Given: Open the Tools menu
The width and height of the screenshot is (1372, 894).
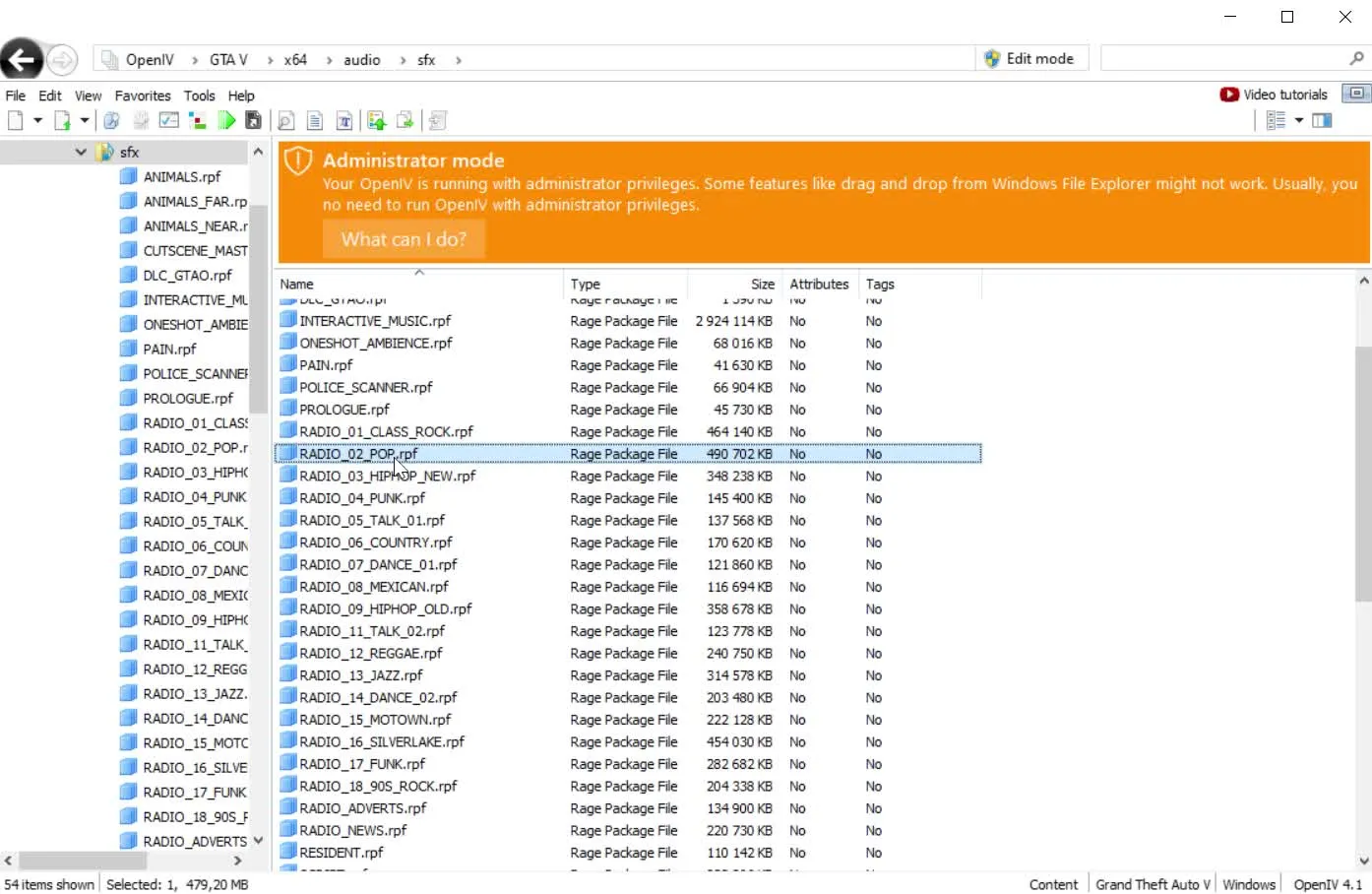Looking at the screenshot, I should pos(199,96).
